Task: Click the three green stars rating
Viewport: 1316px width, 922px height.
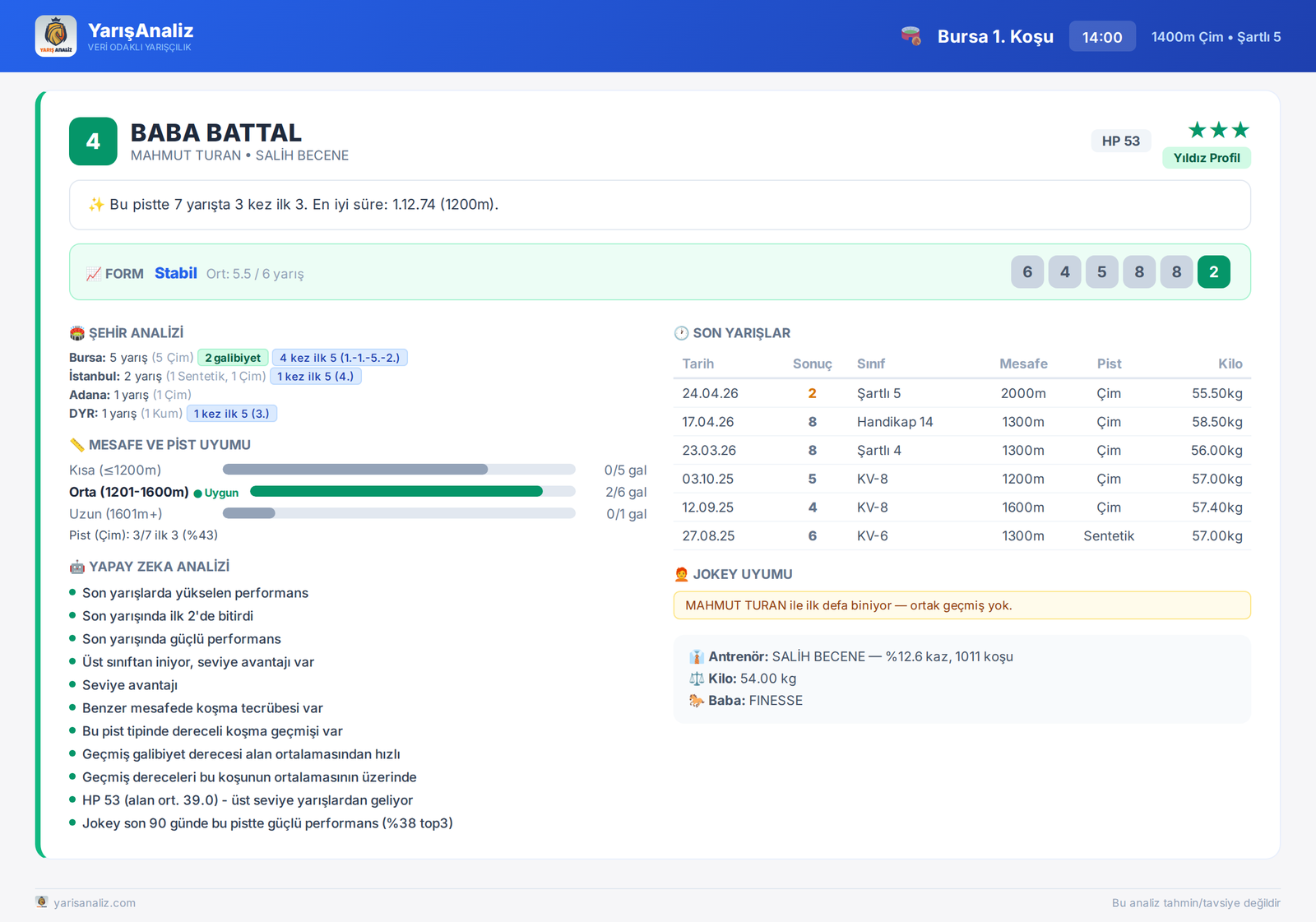Action: 1219,130
